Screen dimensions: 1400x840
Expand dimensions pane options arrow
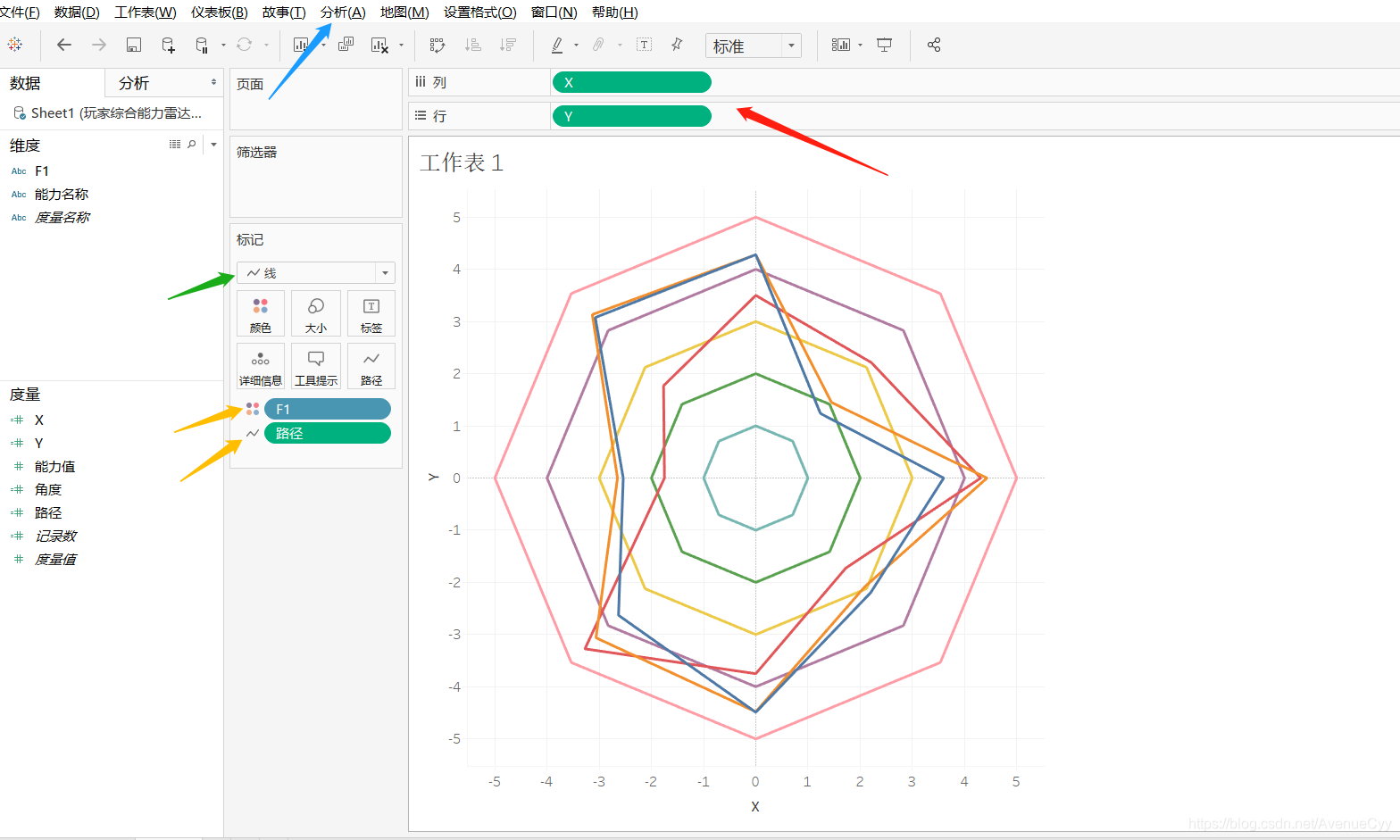(x=213, y=144)
